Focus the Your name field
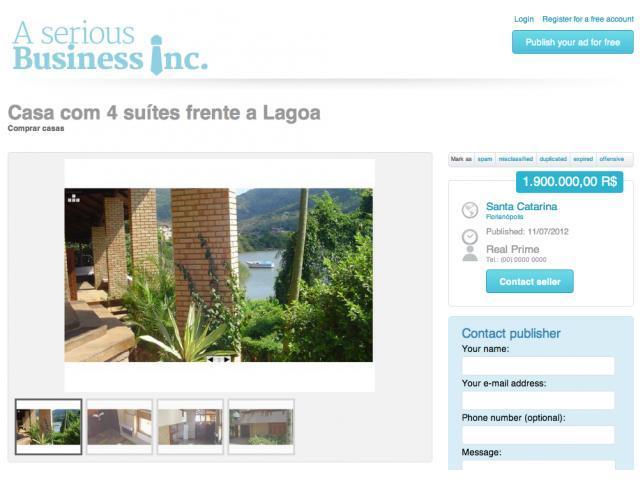 coord(538,366)
